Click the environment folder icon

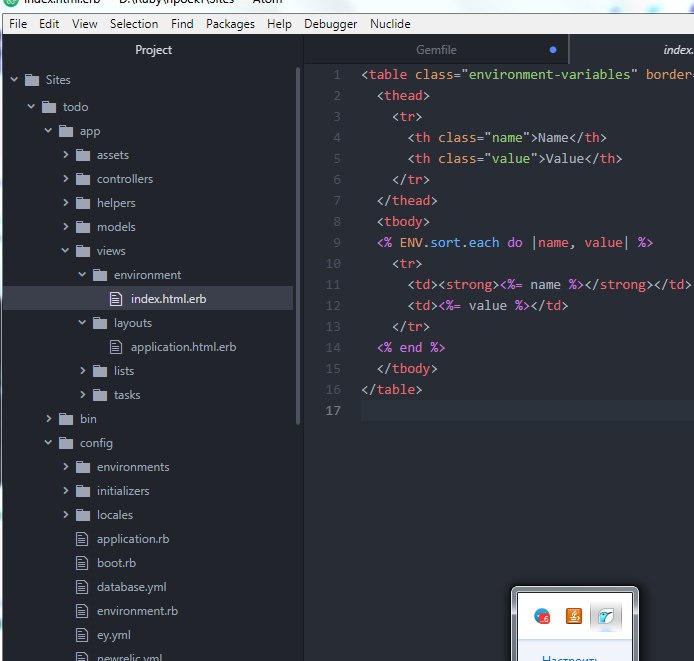coord(100,275)
